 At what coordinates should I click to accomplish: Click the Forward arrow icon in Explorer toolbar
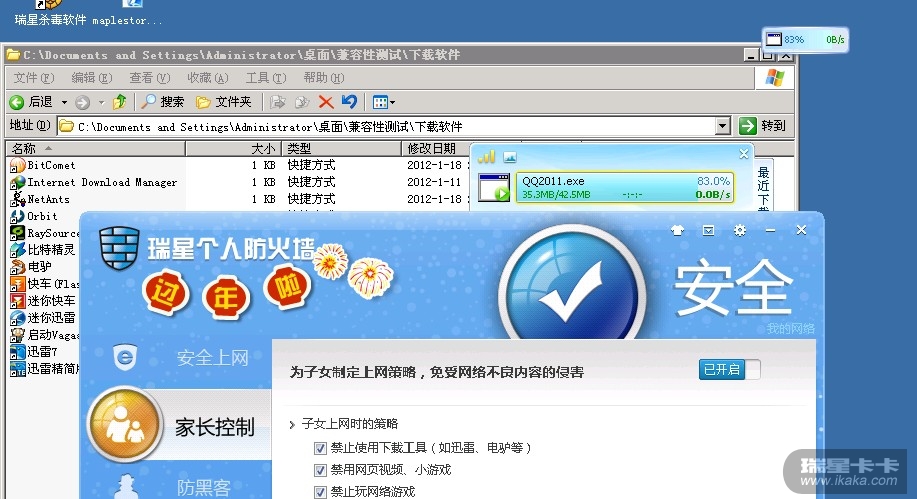(x=82, y=102)
